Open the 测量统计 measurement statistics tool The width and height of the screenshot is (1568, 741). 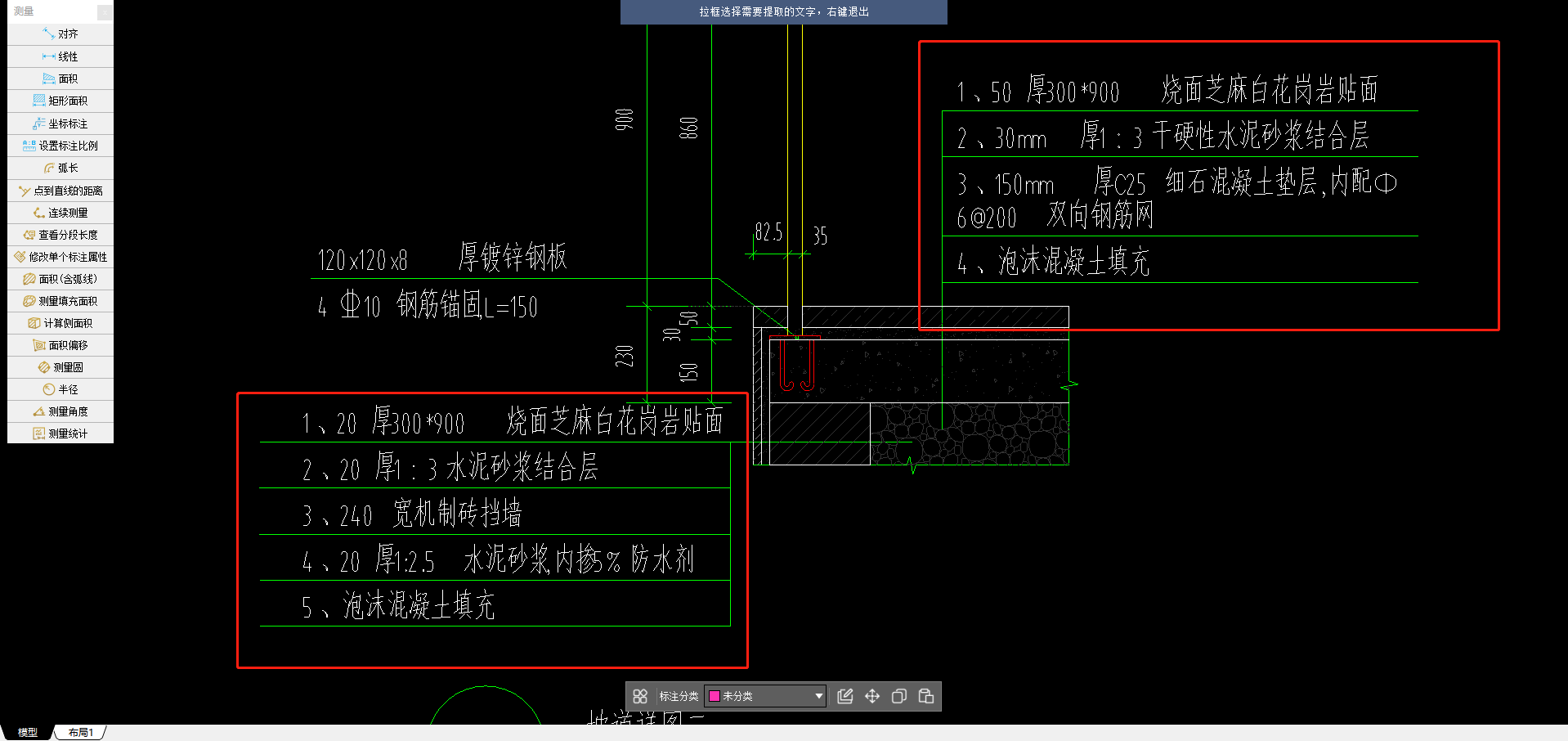pyautogui.click(x=60, y=433)
